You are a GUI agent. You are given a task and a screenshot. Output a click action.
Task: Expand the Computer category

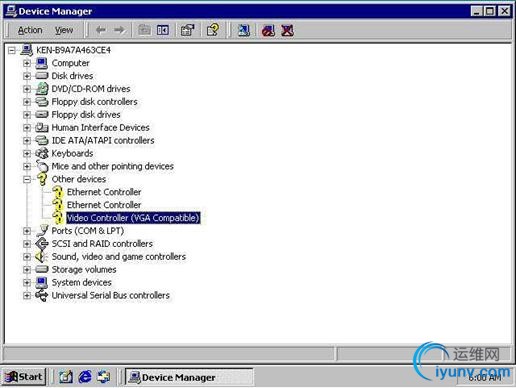(27, 63)
